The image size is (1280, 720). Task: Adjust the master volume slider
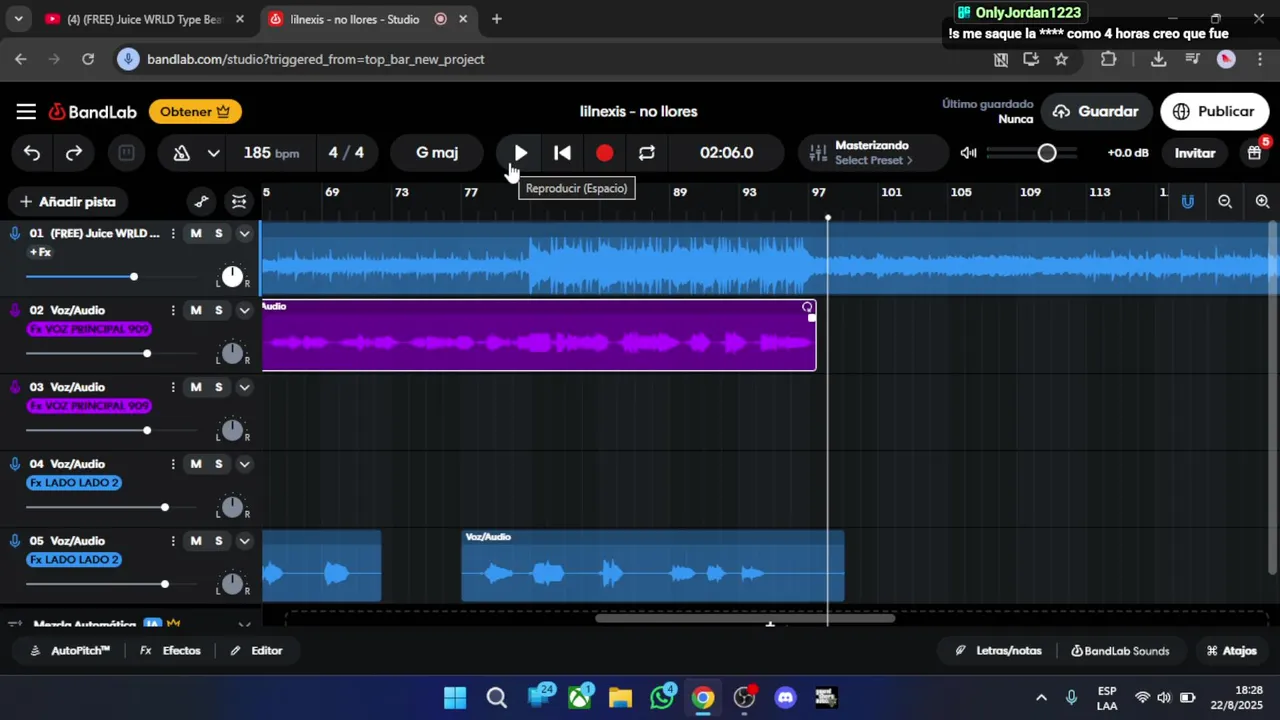pos(1032,153)
